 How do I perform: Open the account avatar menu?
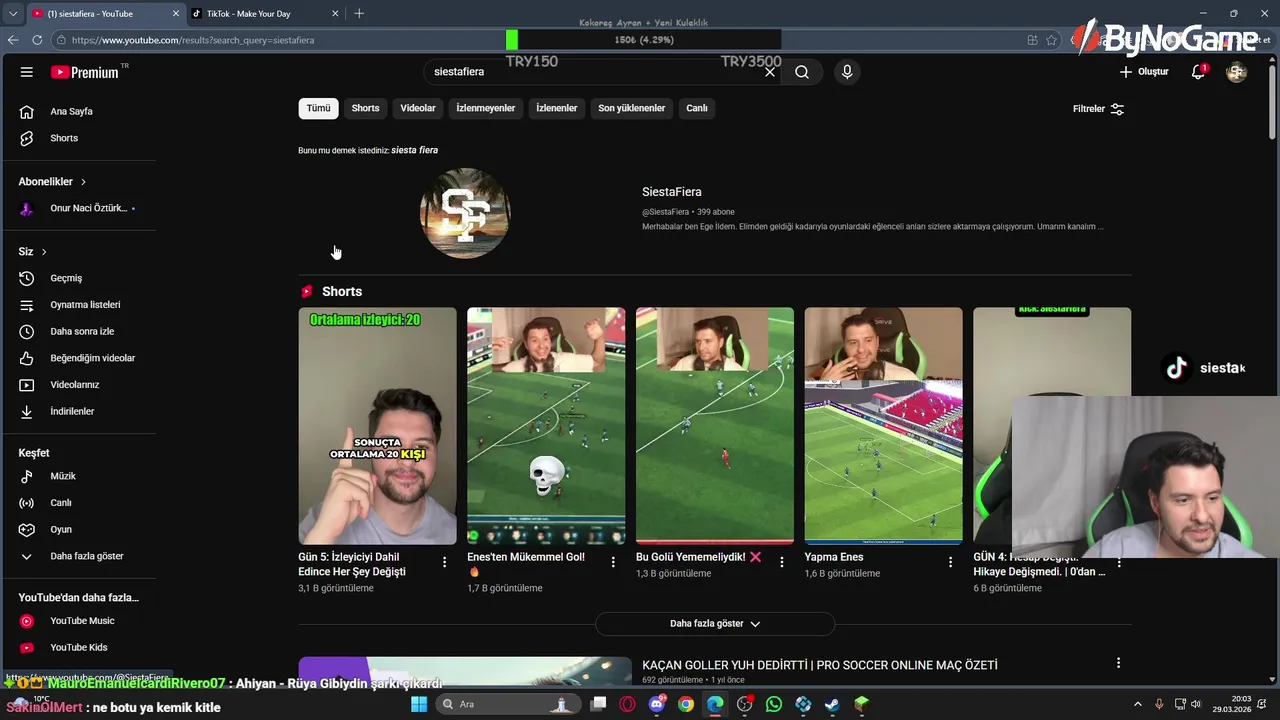click(1236, 72)
